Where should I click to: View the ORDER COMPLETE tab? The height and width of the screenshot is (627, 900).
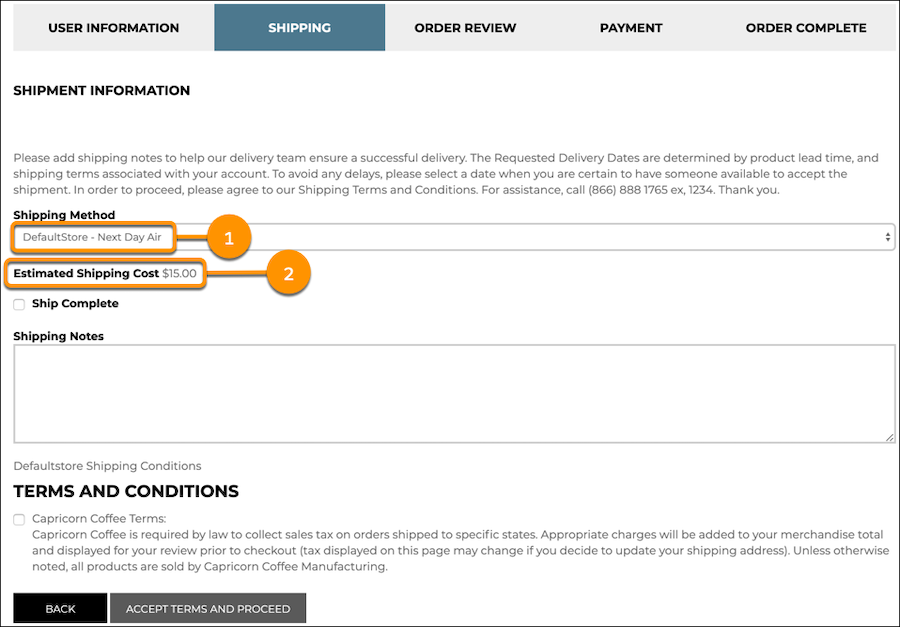click(806, 27)
